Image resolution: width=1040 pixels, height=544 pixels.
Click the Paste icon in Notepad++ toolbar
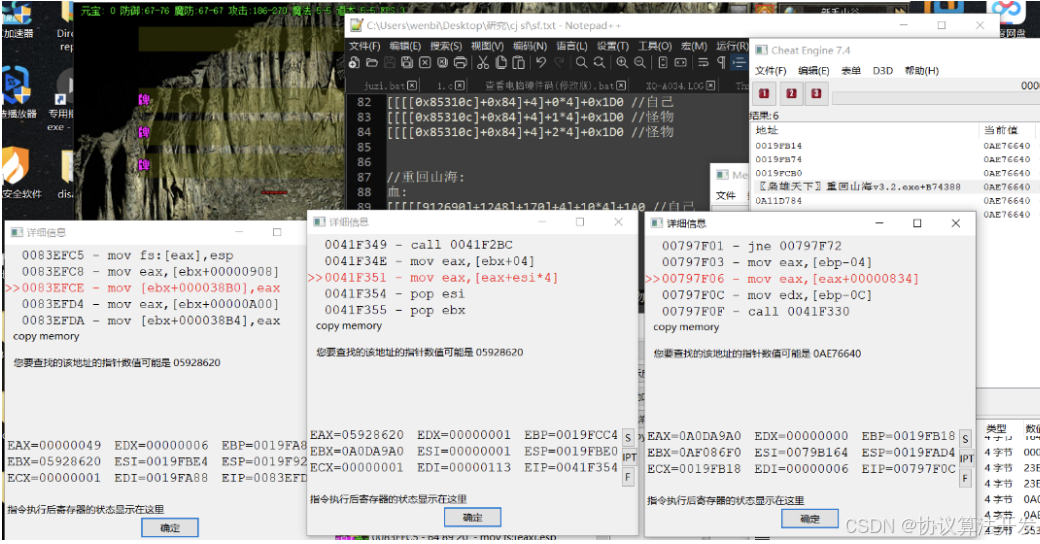(x=518, y=62)
